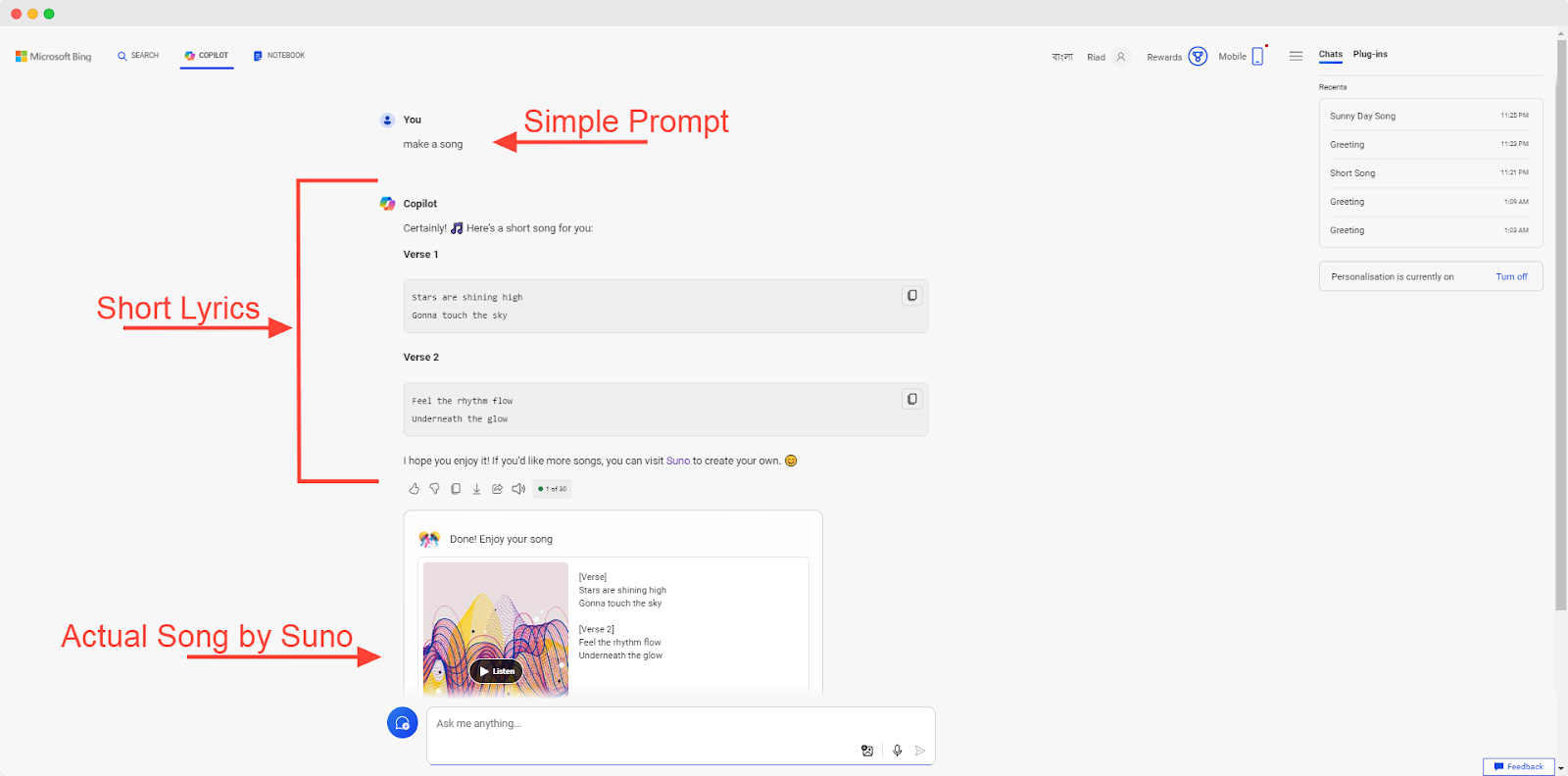Click the Verse 1 heading
This screenshot has height=776, width=1568.
click(420, 254)
